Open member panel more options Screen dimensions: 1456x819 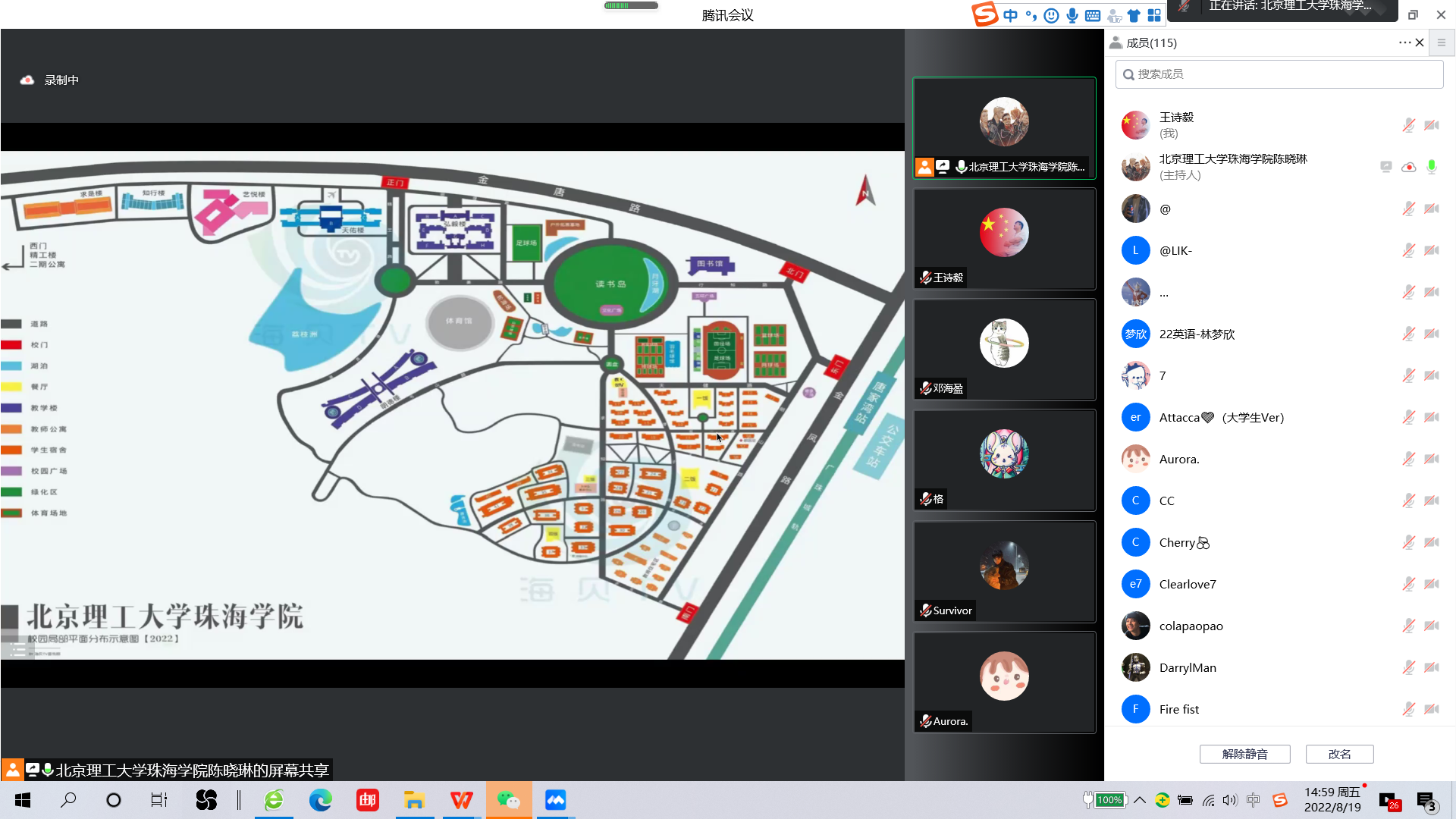coord(1404,42)
